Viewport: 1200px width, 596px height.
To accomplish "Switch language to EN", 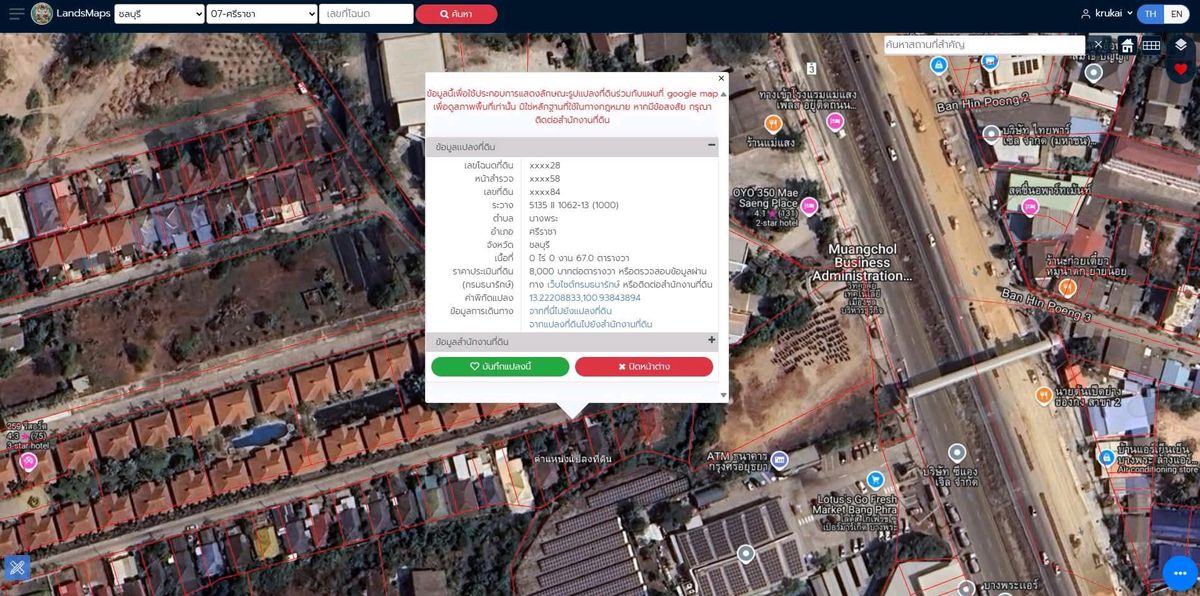I will [1177, 14].
